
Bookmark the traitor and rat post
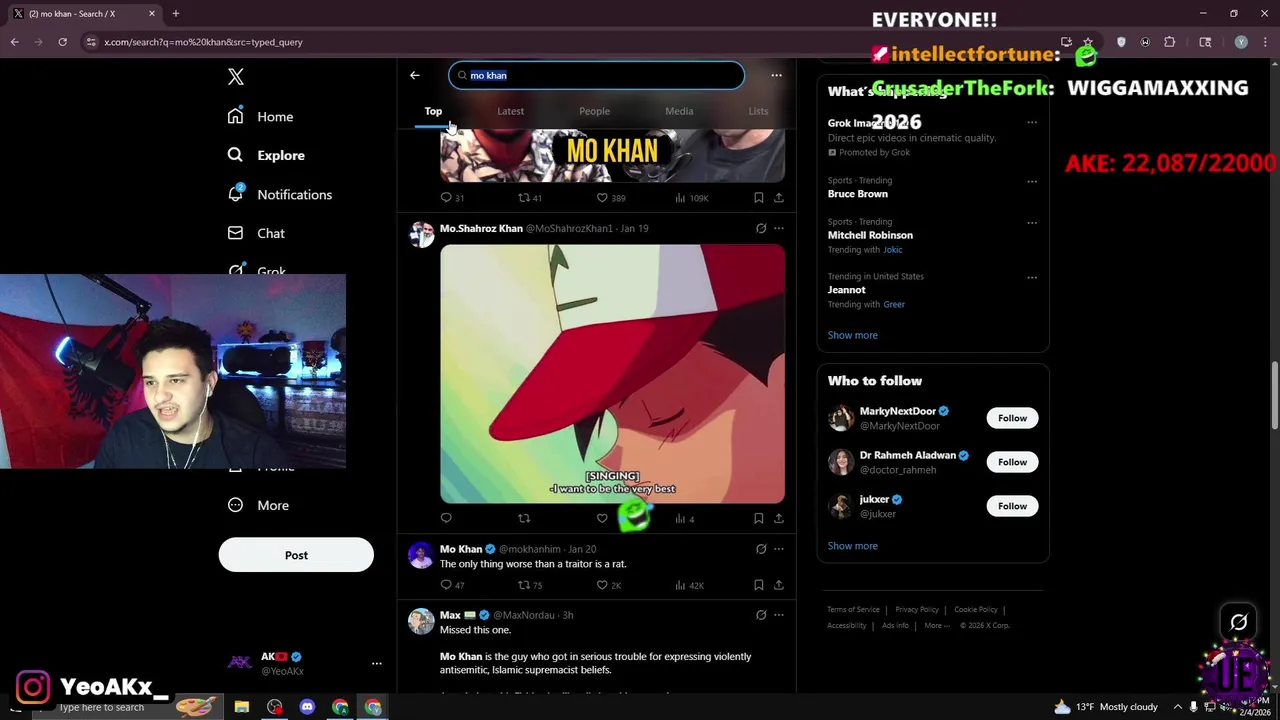(758, 585)
